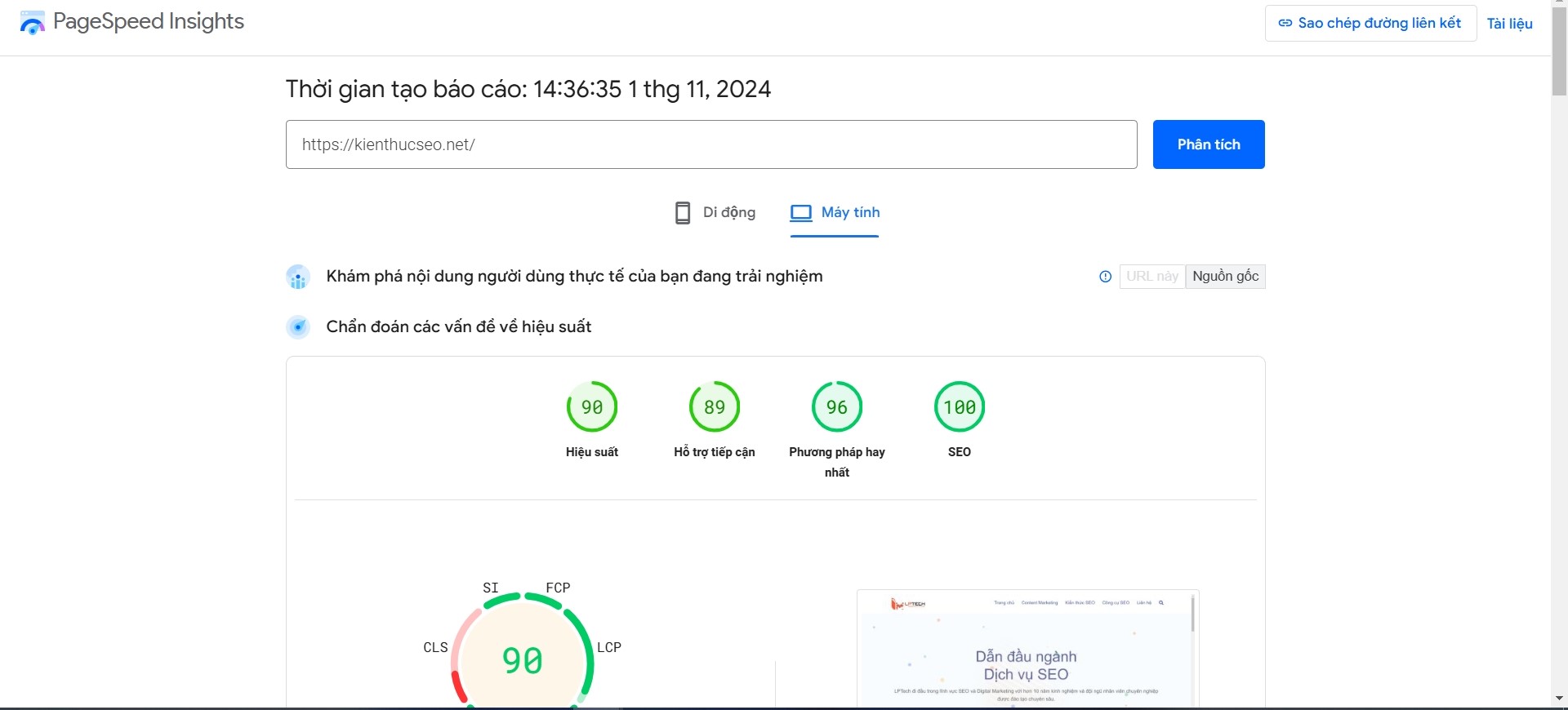Viewport: 1568px width, 710px height.
Task: Click the large 90 performance score
Action: [522, 660]
